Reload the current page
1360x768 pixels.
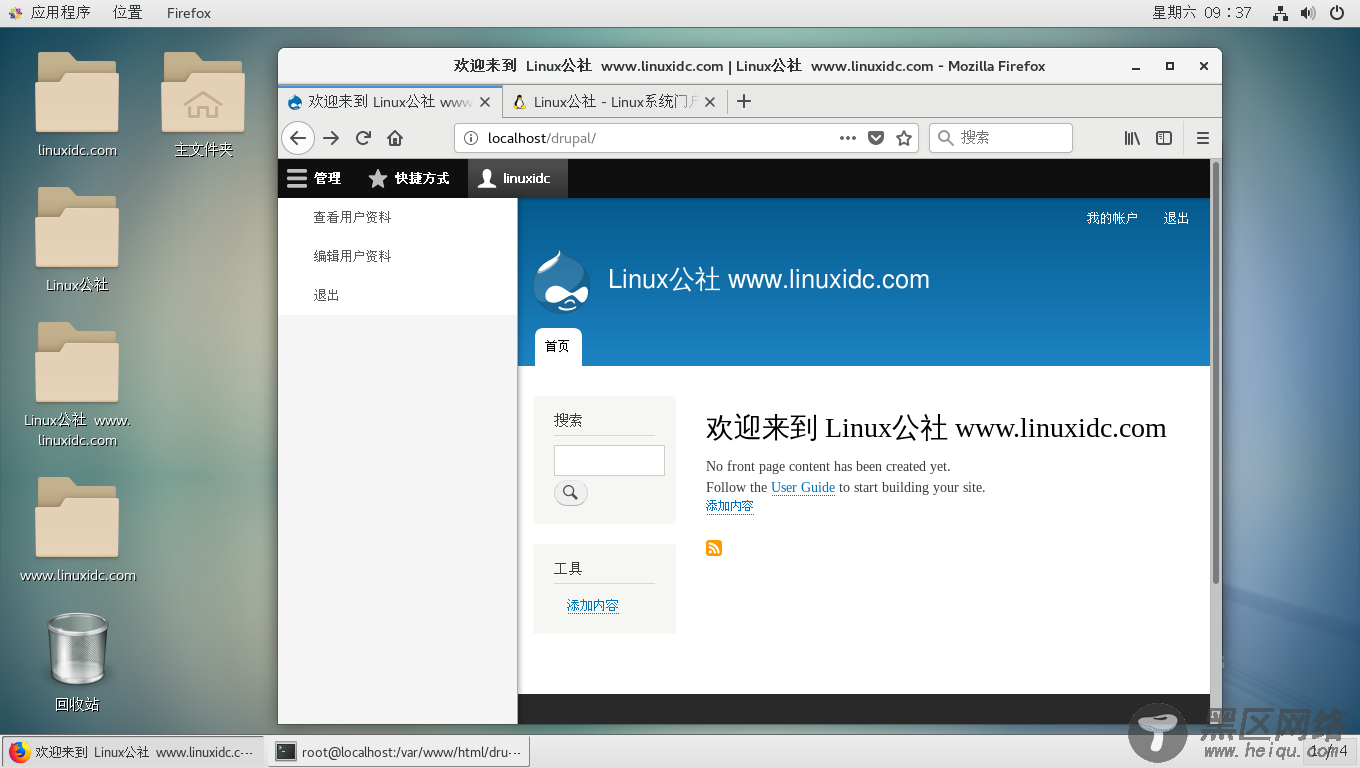click(x=363, y=138)
